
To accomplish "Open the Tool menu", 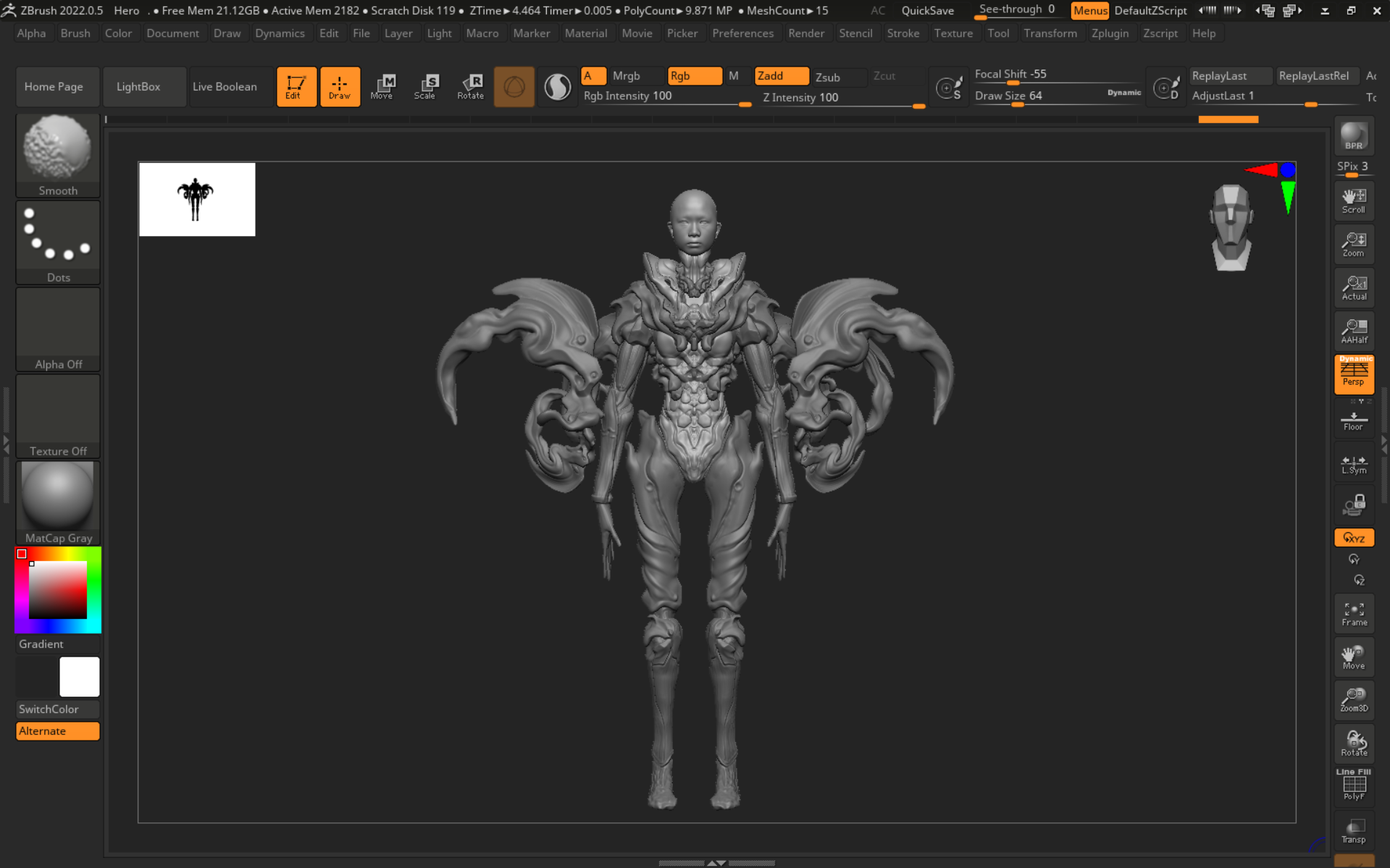I will [997, 33].
